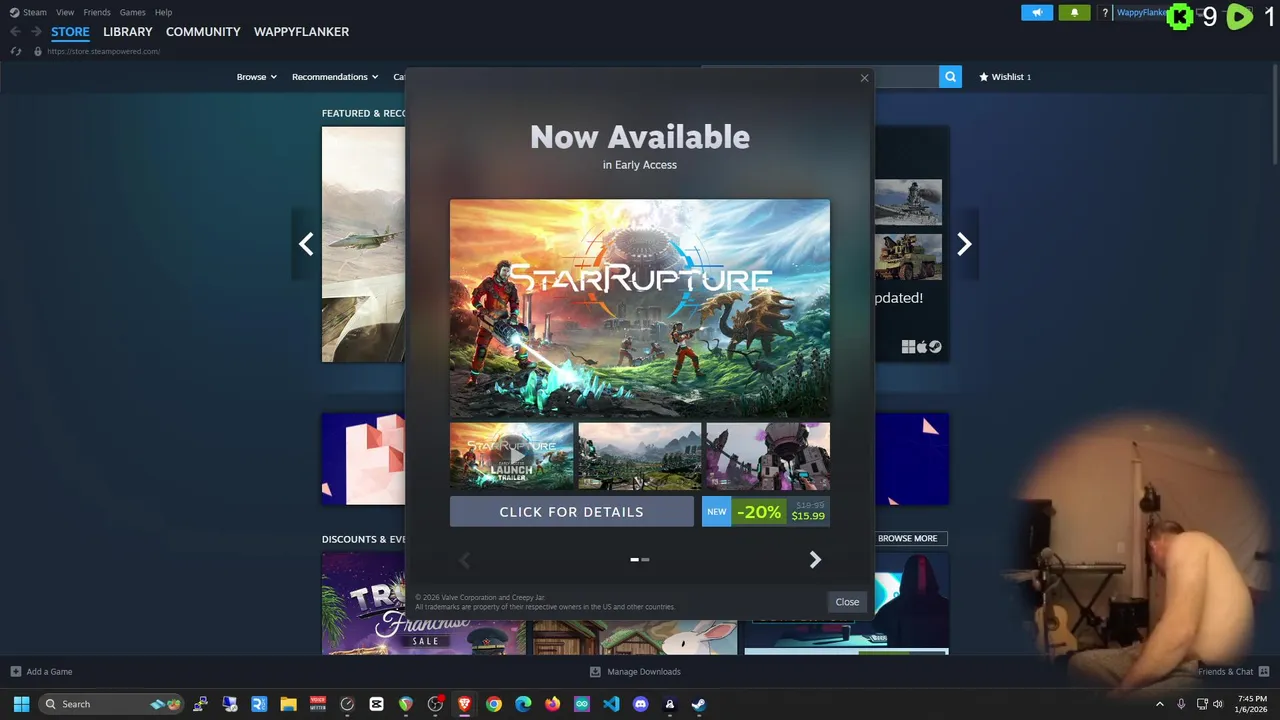Click the Windows Start button
The height and width of the screenshot is (720, 1280).
[21, 704]
